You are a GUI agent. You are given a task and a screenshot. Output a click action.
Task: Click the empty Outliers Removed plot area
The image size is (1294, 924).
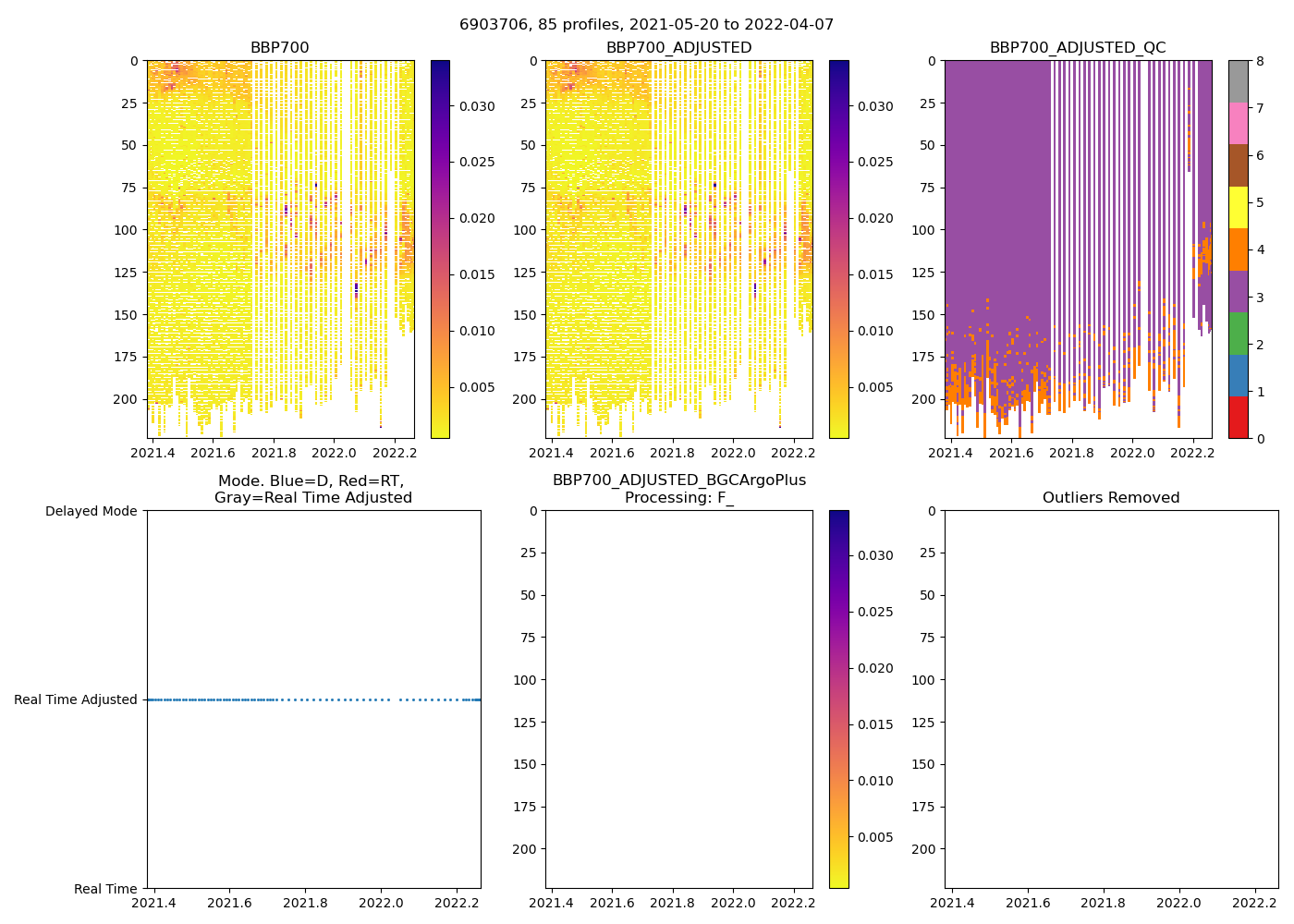coord(1111,699)
